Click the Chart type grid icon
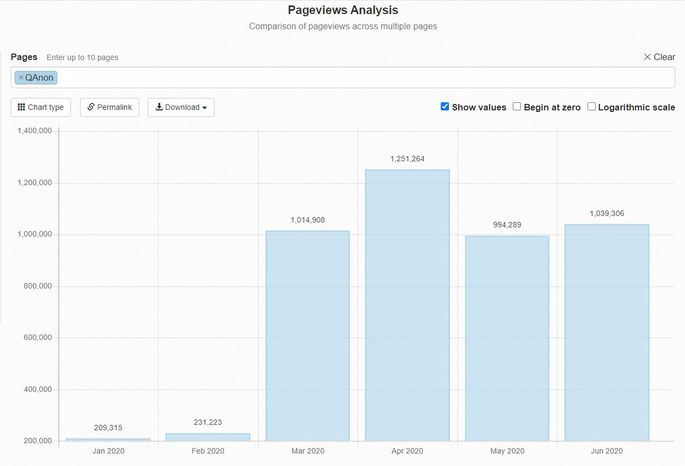Viewport: 685px width, 466px height. (x=21, y=107)
